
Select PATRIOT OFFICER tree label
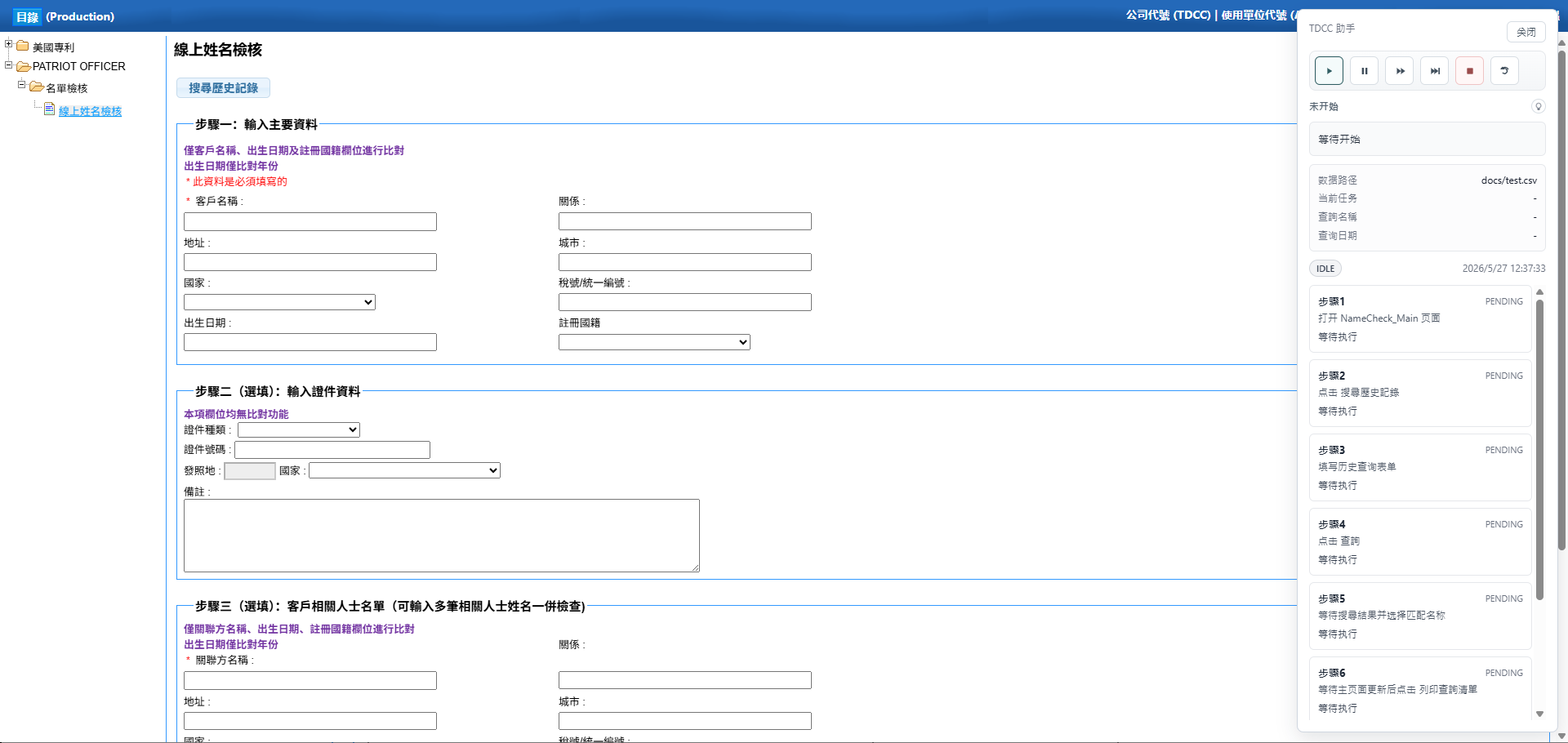pyautogui.click(x=79, y=66)
